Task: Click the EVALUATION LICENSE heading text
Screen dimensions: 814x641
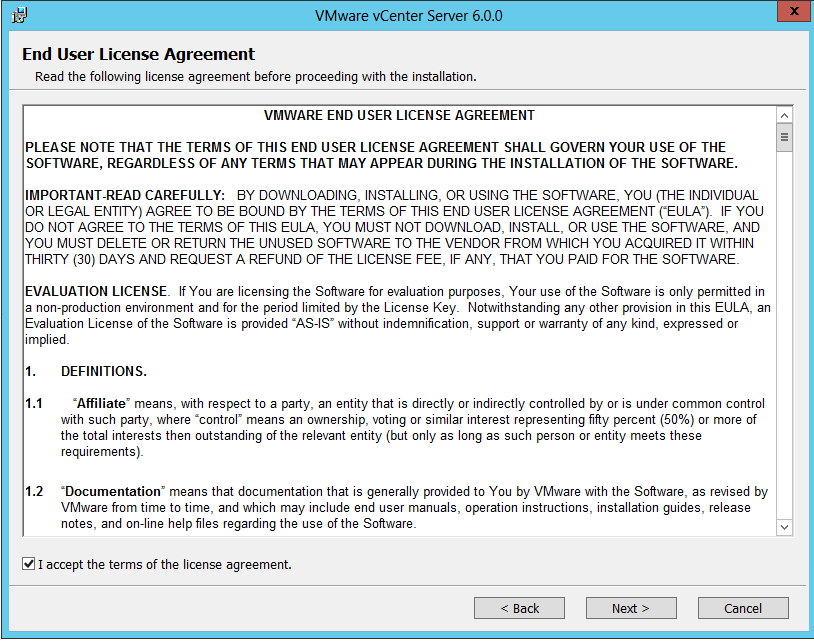Action: (96, 291)
